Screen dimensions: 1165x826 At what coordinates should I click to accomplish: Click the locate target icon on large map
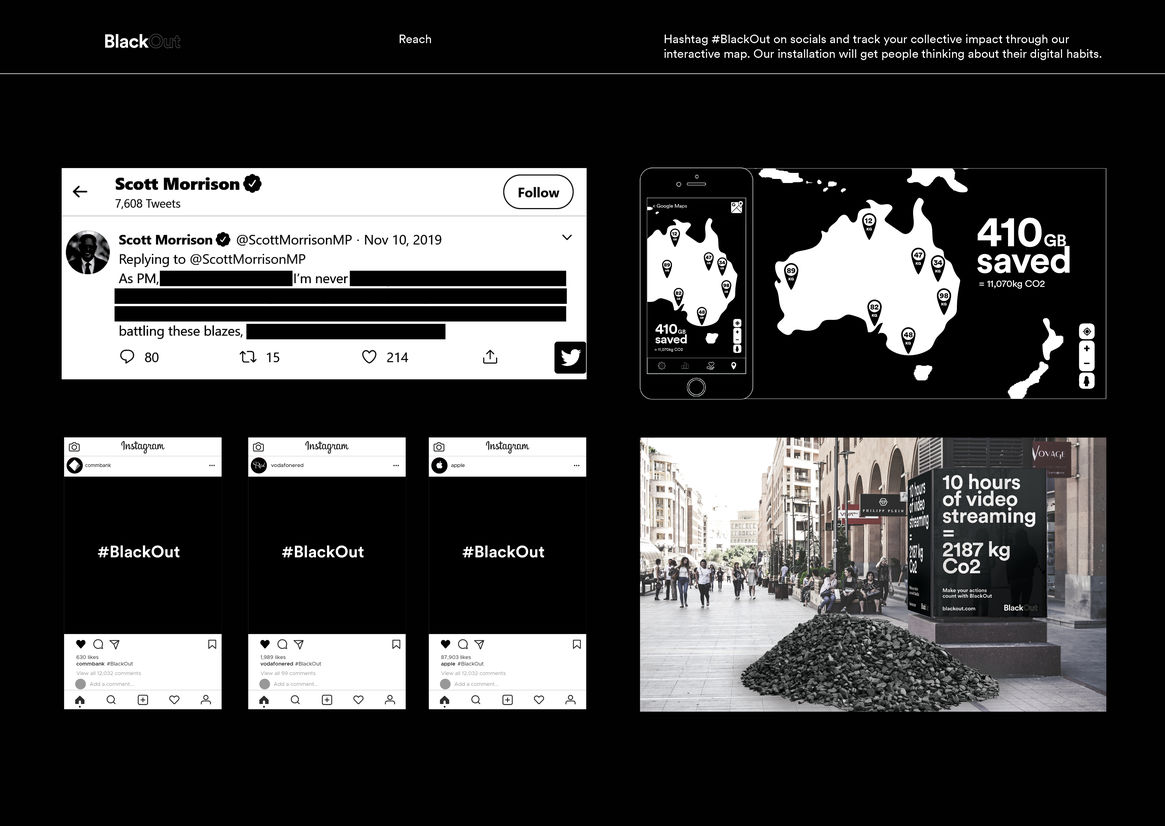tap(1087, 331)
